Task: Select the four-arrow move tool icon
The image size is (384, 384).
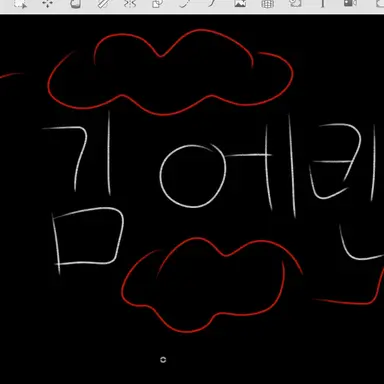Action: [x=48, y=3]
